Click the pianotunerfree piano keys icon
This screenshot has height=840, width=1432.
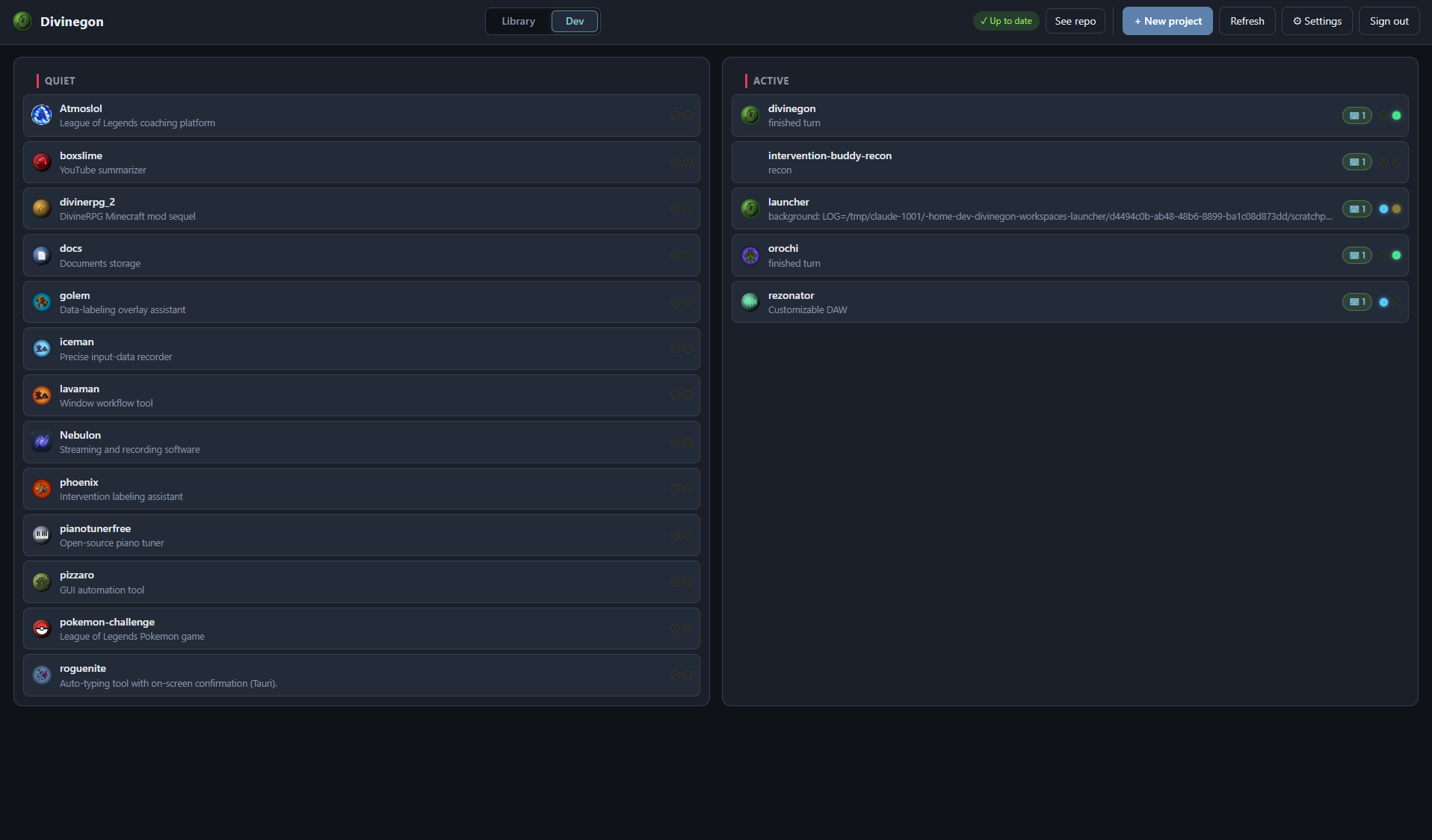pyautogui.click(x=42, y=535)
